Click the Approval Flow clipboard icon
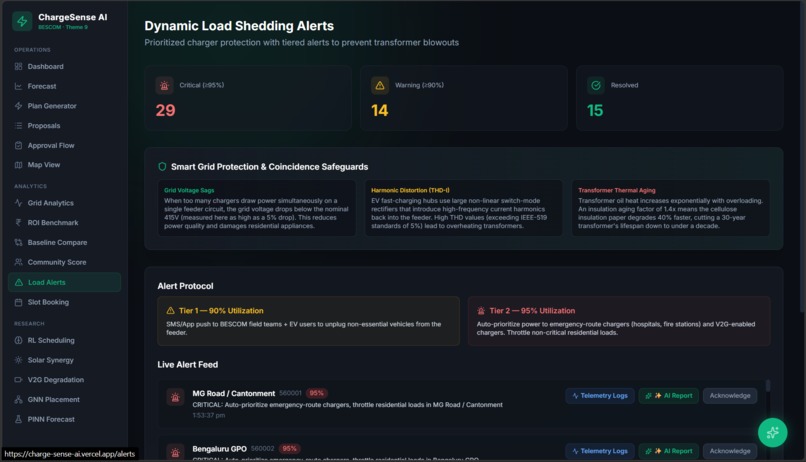This screenshot has width=806, height=462. [19, 145]
